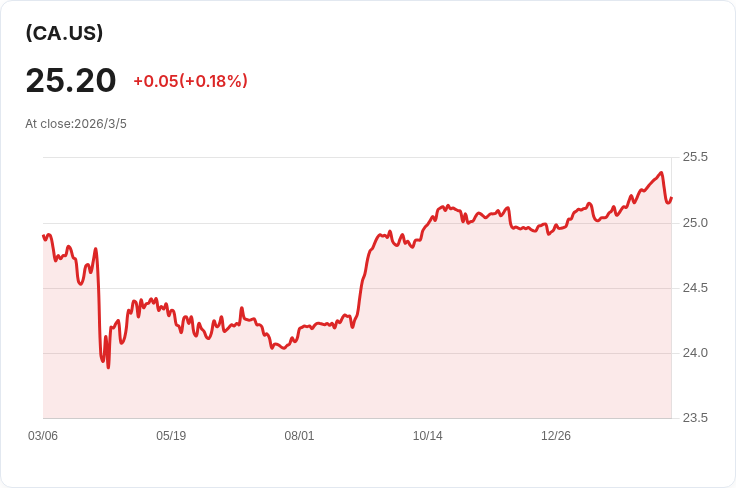Click the 24.5 price axis label
This screenshot has height=488, width=736.
(695, 288)
